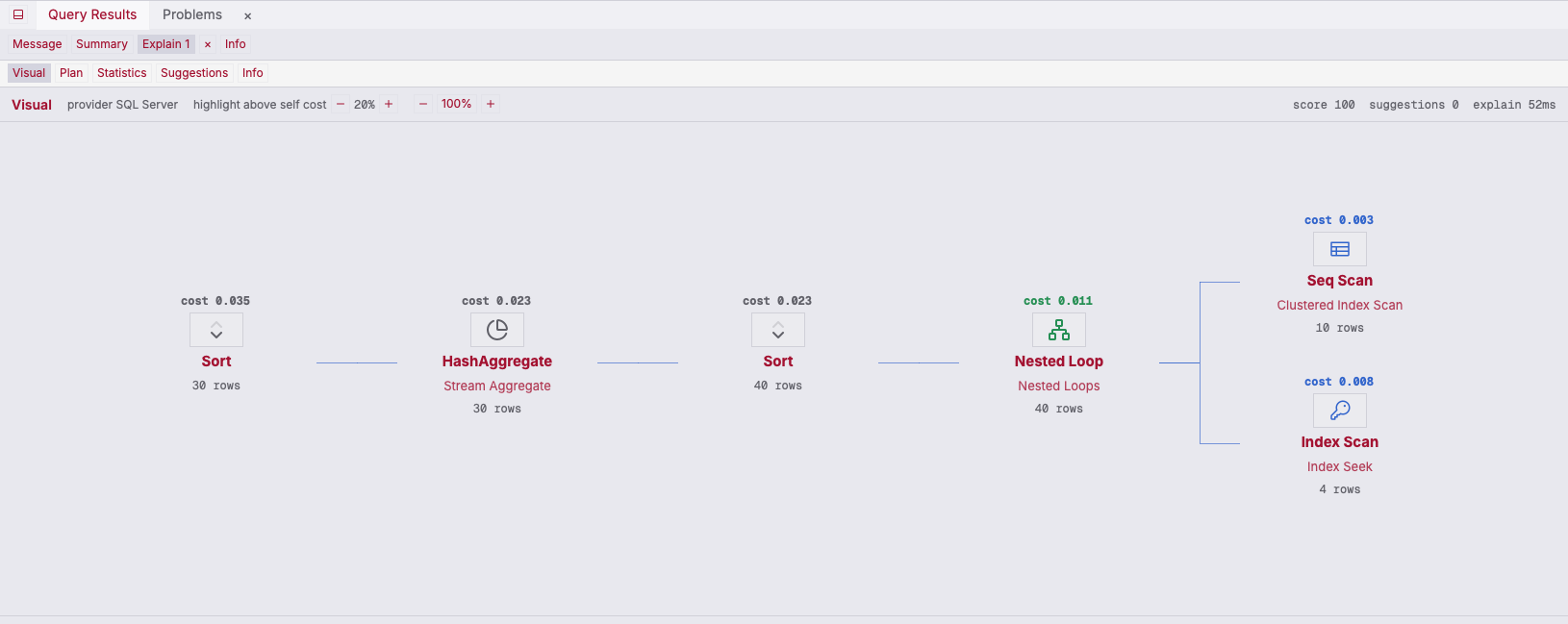The image size is (1568, 624).
Task: Click the cost 0.003 above Seq Scan
Action: click(1339, 220)
